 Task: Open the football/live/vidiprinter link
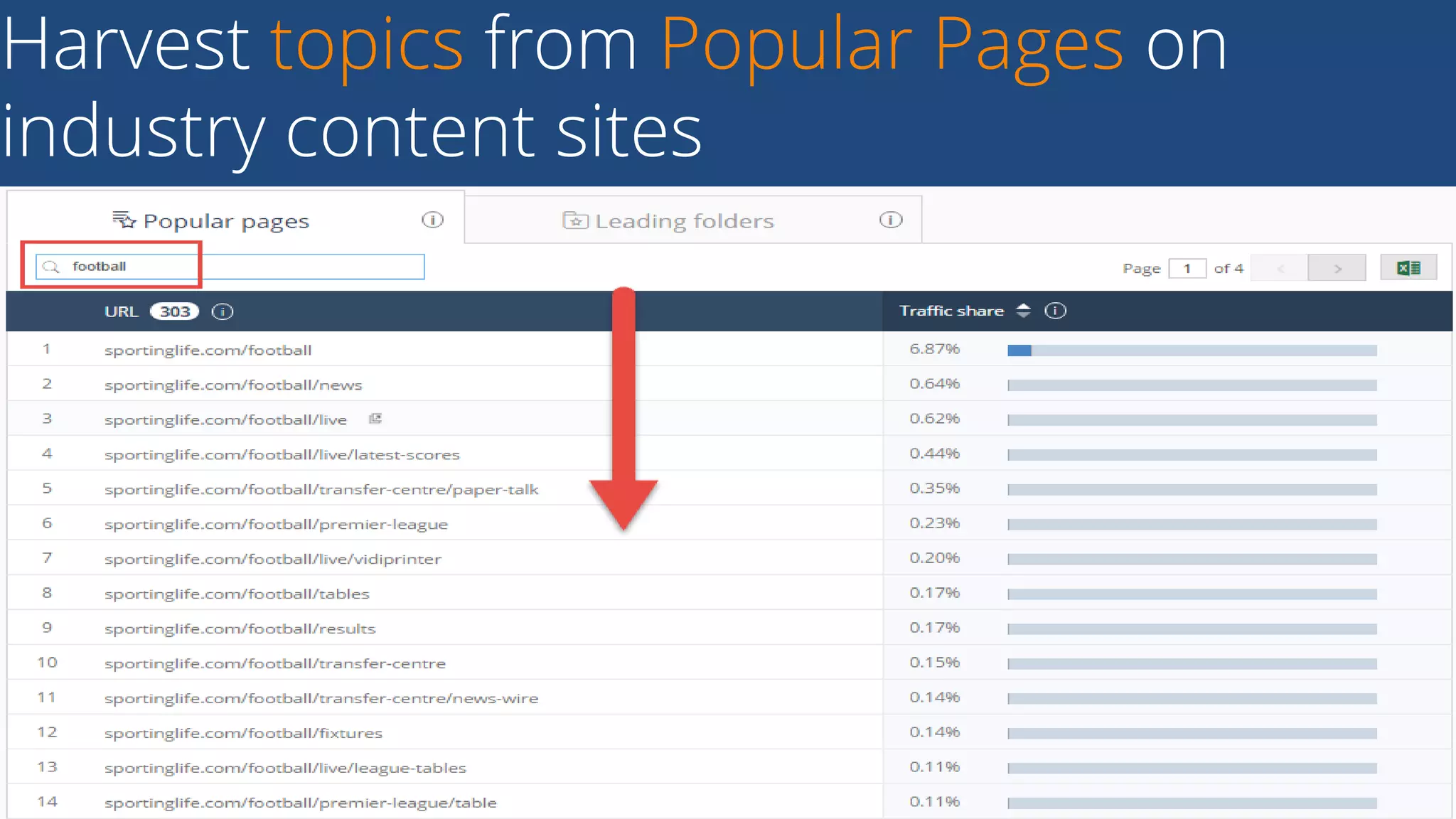273,559
